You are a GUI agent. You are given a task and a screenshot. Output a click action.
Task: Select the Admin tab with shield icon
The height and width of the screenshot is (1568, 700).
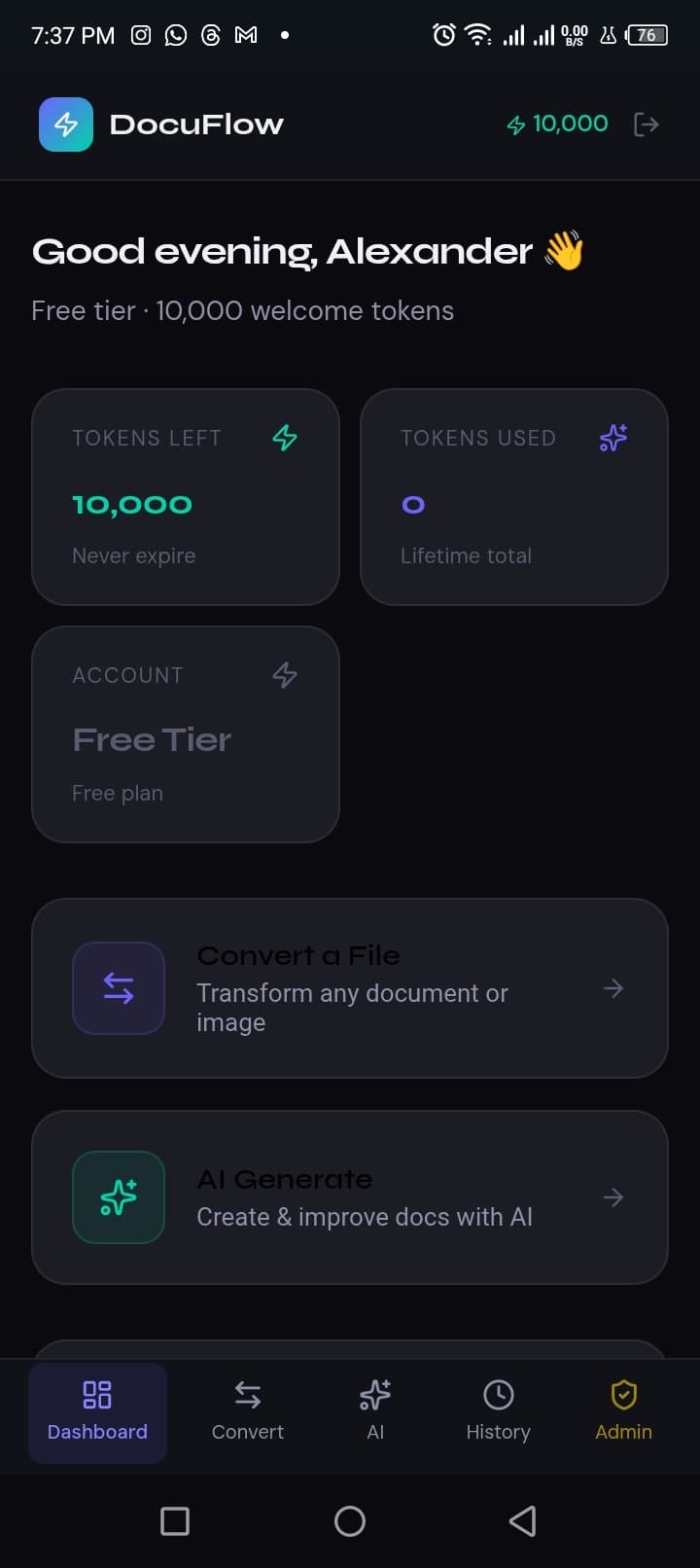623,1412
